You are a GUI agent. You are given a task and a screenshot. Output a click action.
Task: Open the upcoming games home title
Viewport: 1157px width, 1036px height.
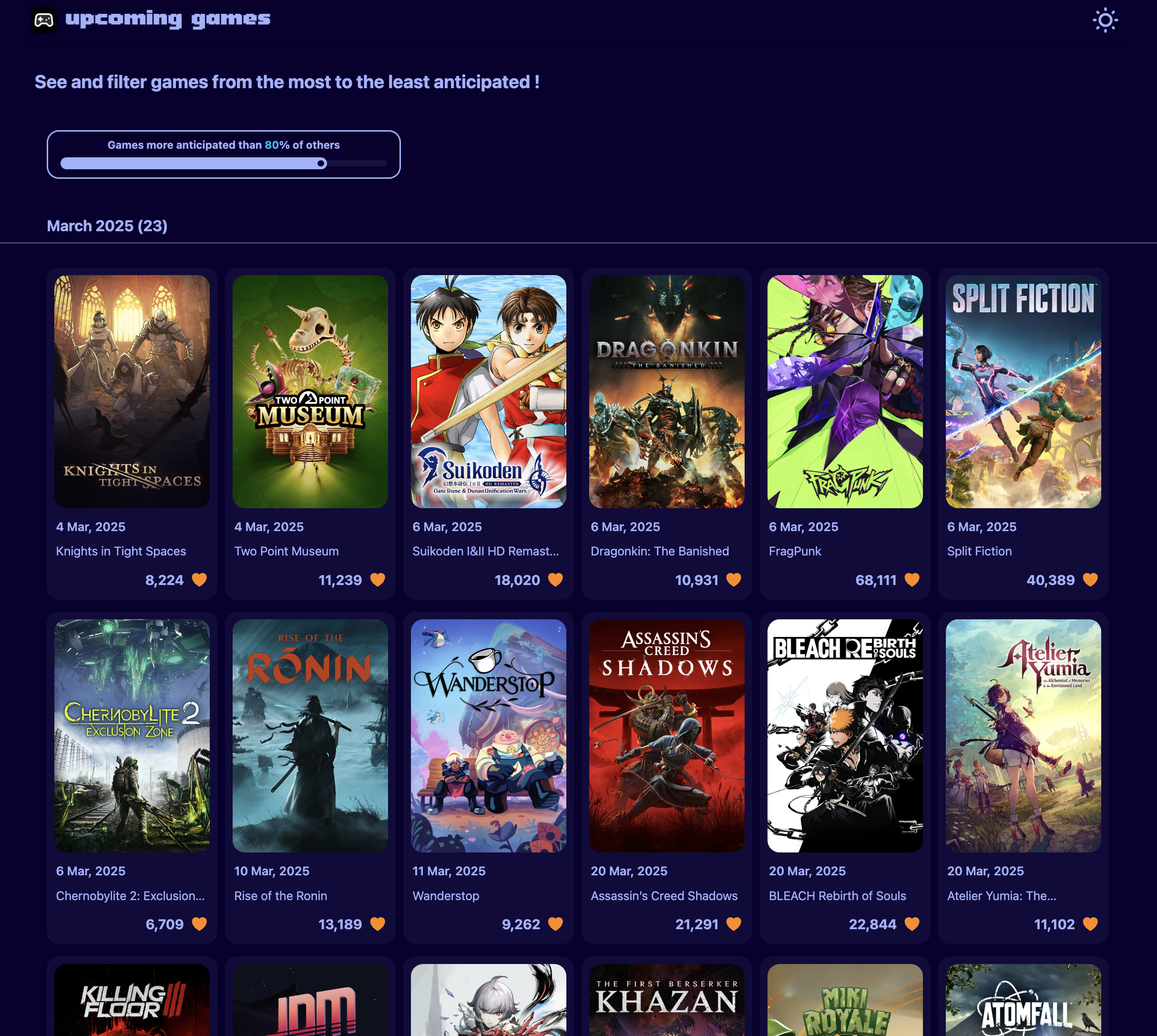coord(168,19)
